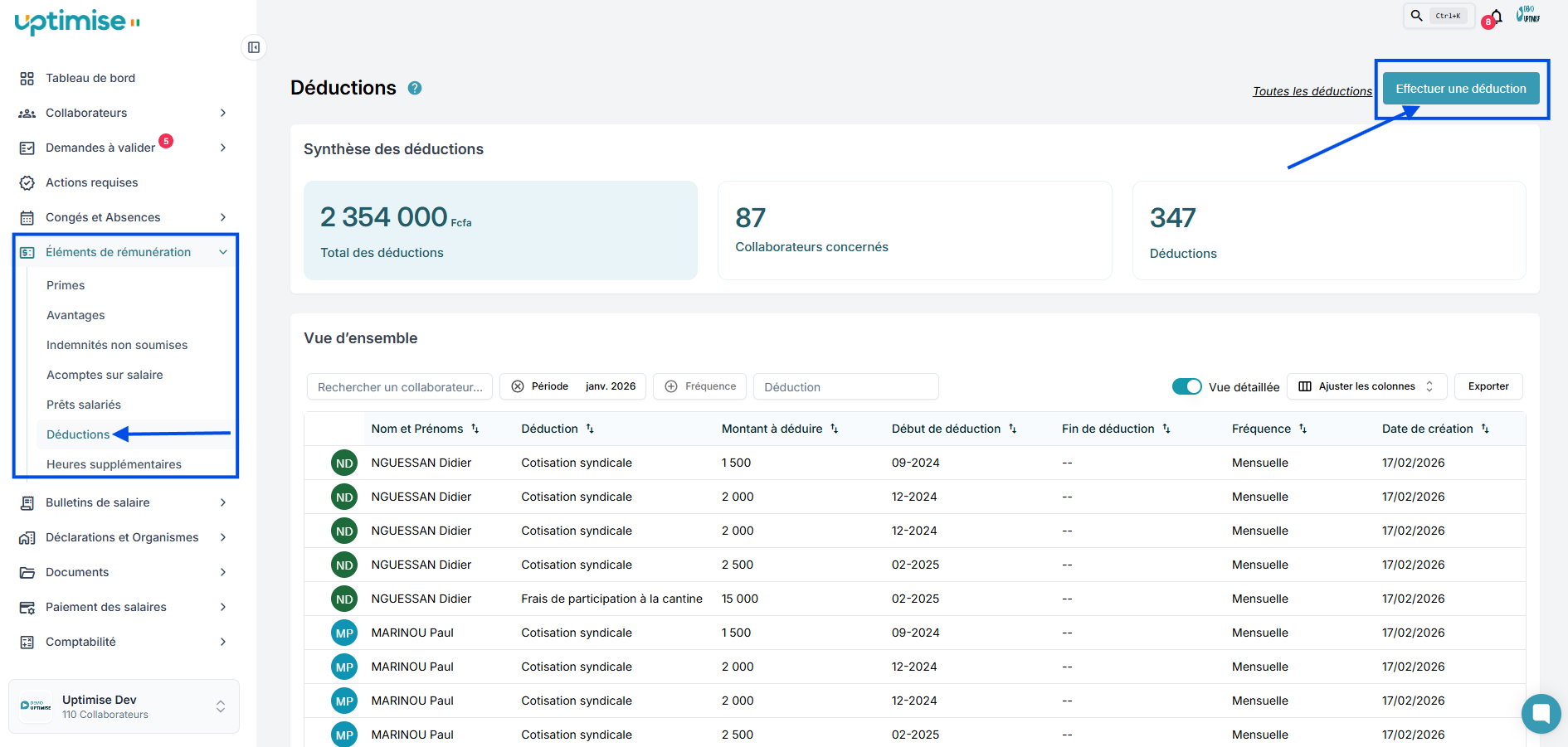Open Ajuster les colonnes dropdown
Screen dimensions: 1568x747
tap(1366, 386)
